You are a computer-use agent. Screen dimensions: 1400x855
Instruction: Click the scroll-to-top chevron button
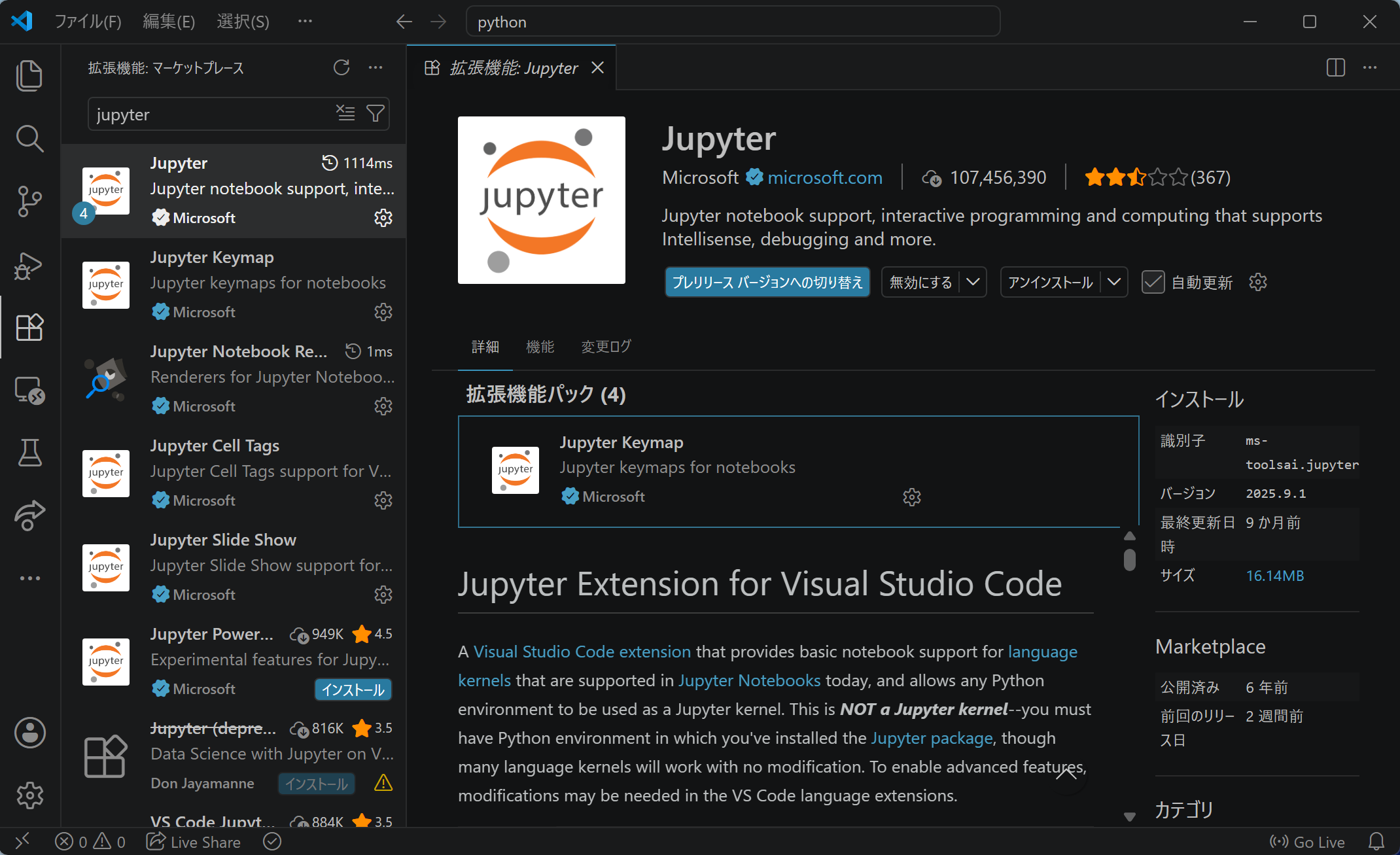tap(1066, 775)
